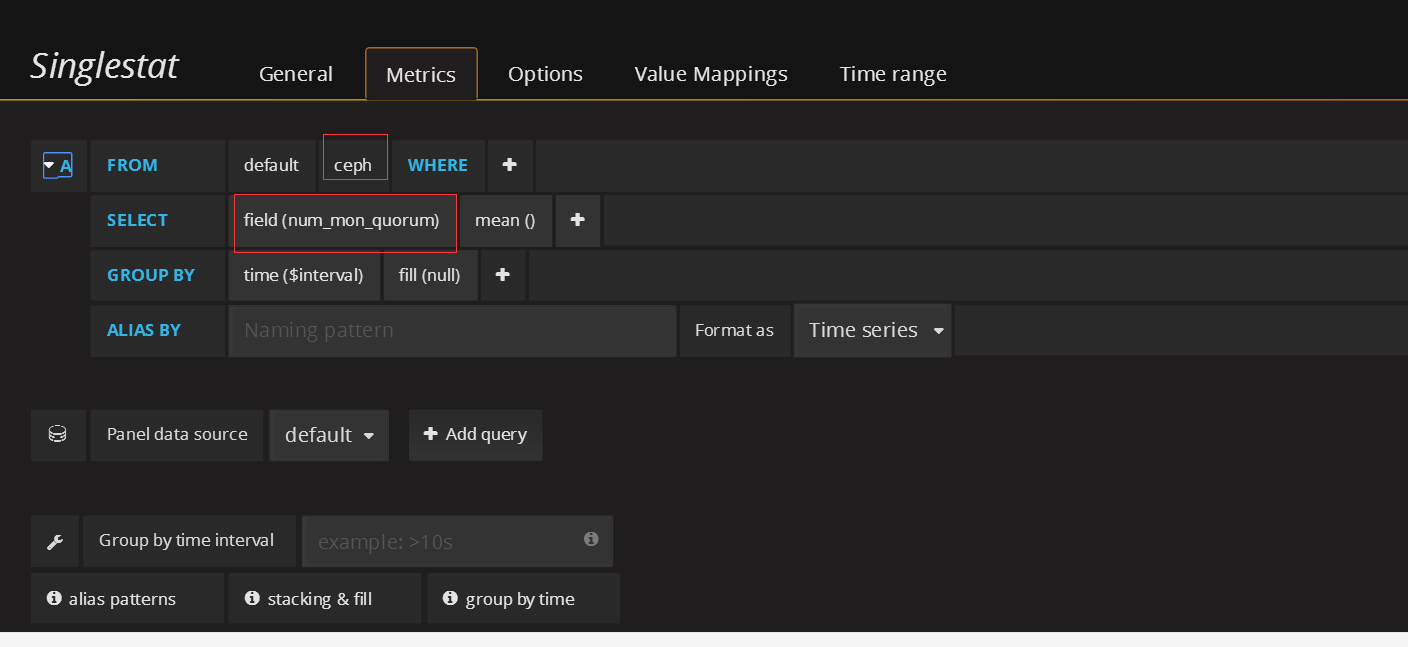
Task: Toggle stacking & fill help section
Action: click(x=309, y=599)
